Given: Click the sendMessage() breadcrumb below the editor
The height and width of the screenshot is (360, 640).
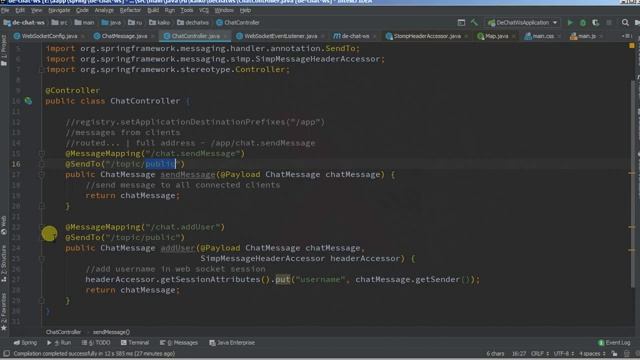Looking at the screenshot, I should click(x=111, y=332).
